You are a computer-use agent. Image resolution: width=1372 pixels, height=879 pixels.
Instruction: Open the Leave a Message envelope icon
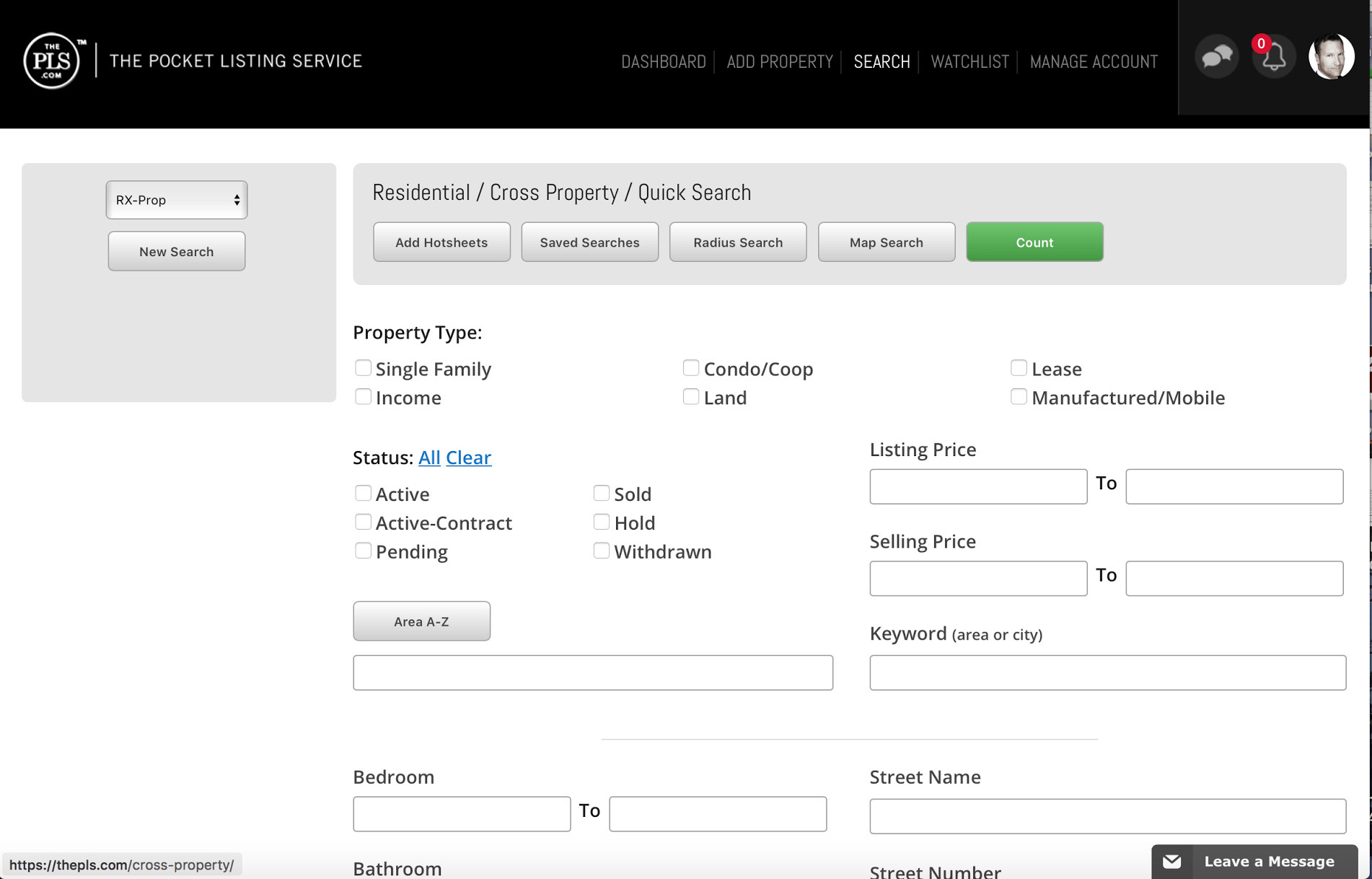[x=1171, y=861]
